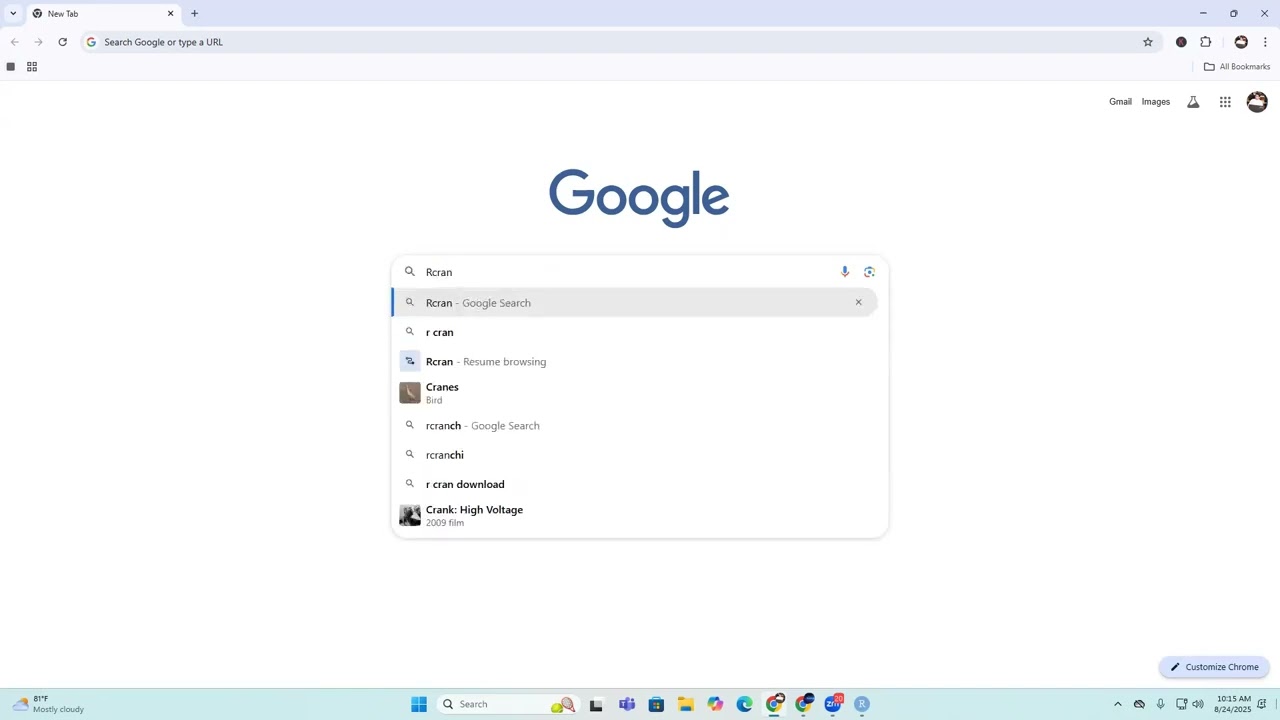
Task: Open the Extensions puzzle icon
Action: [x=1205, y=42]
